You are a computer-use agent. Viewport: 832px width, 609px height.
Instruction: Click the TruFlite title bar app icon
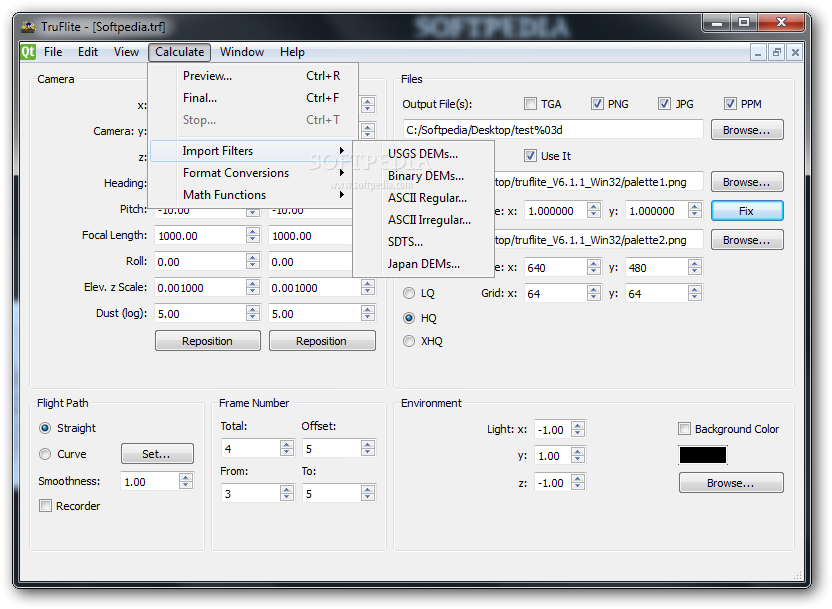(28, 26)
